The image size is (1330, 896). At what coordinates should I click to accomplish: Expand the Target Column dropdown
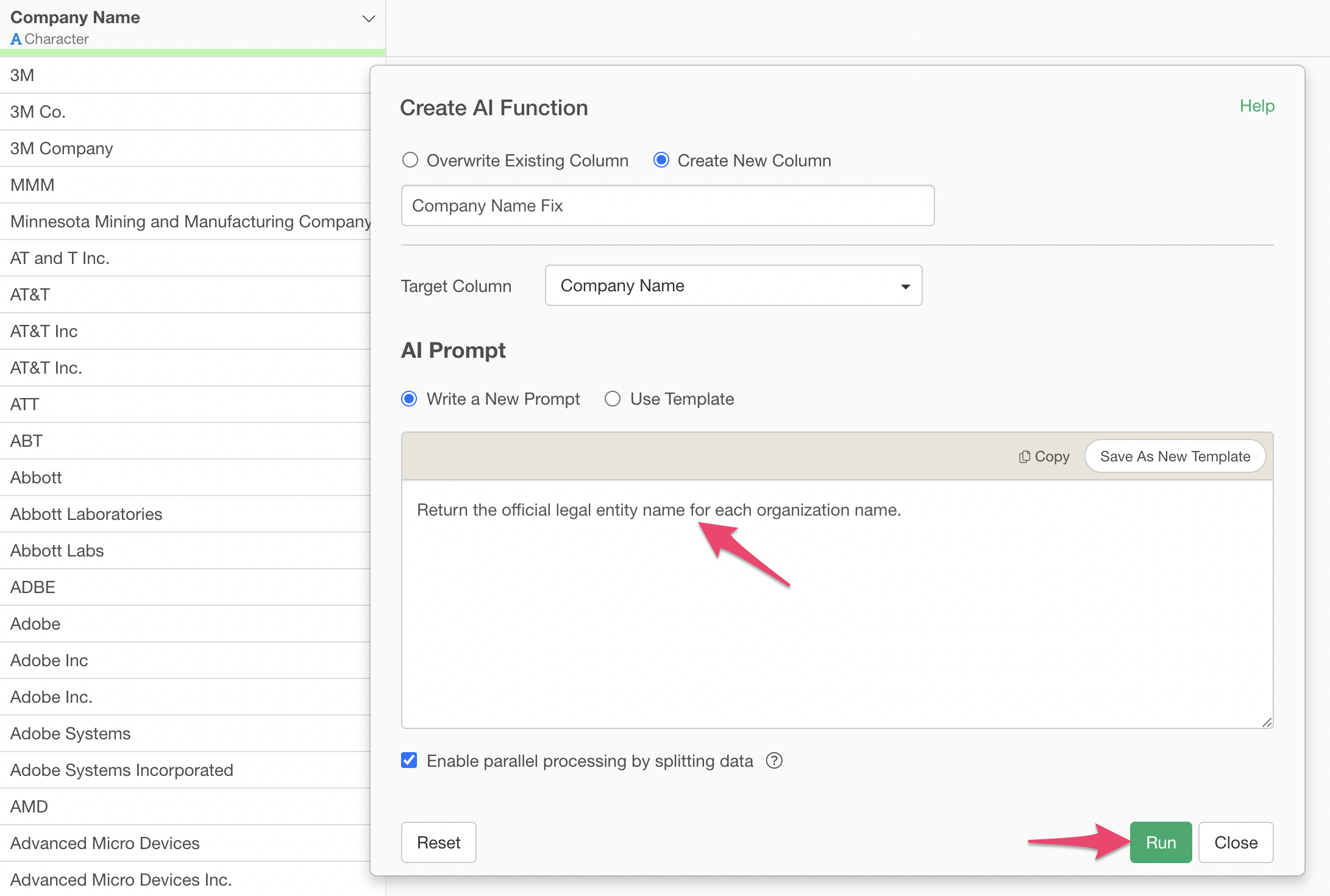point(733,285)
